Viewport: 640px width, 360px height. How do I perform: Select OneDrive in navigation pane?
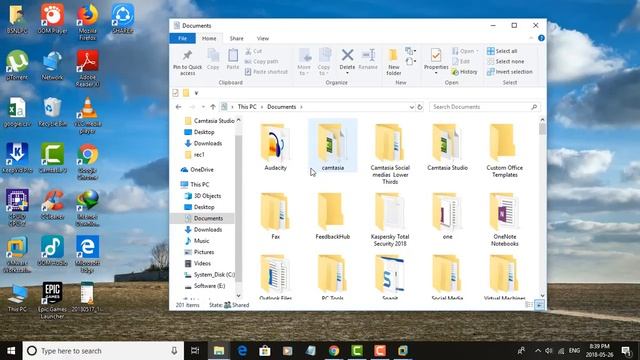198,169
